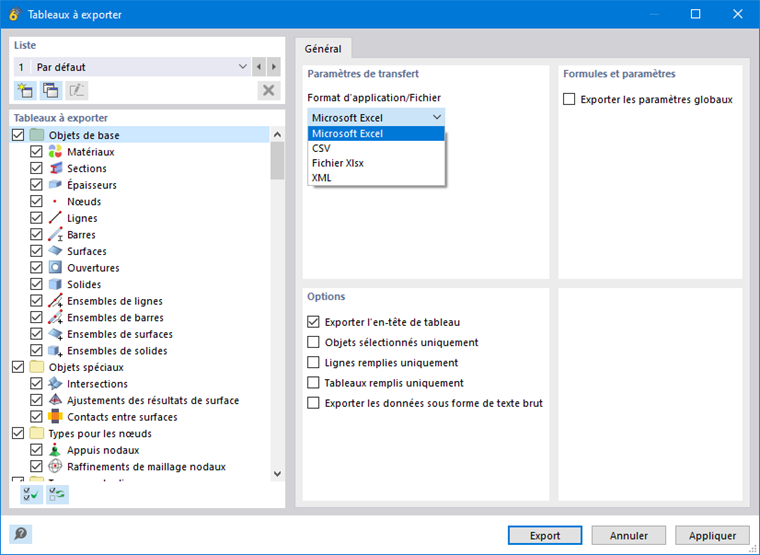Select Fichier Xlsx format option
Screen dimensions: 760x555
point(337,163)
